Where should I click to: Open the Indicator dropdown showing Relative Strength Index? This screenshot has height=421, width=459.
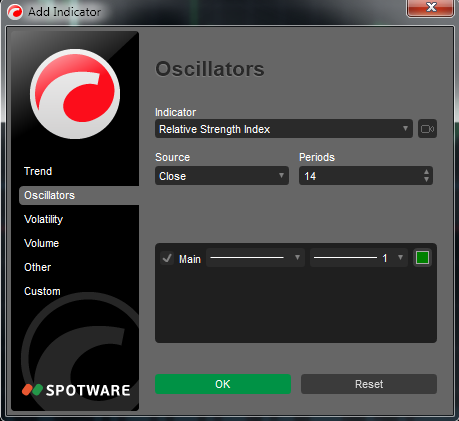(x=284, y=129)
